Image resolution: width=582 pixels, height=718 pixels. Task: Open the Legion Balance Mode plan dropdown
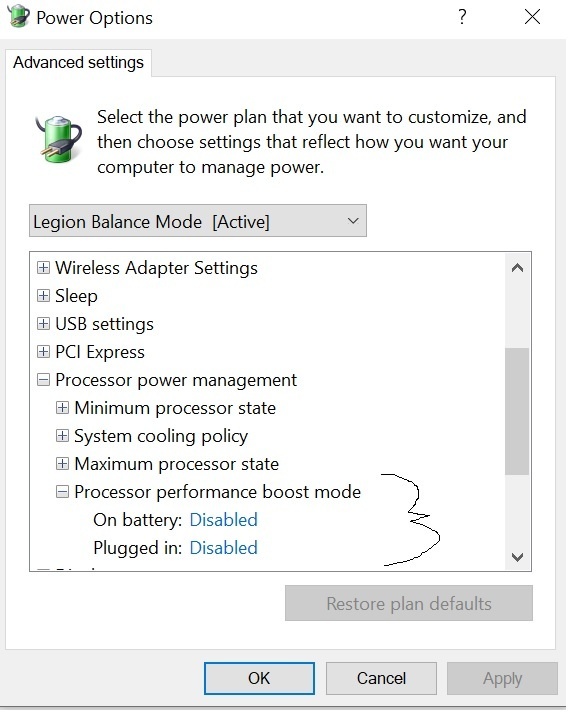(x=198, y=221)
